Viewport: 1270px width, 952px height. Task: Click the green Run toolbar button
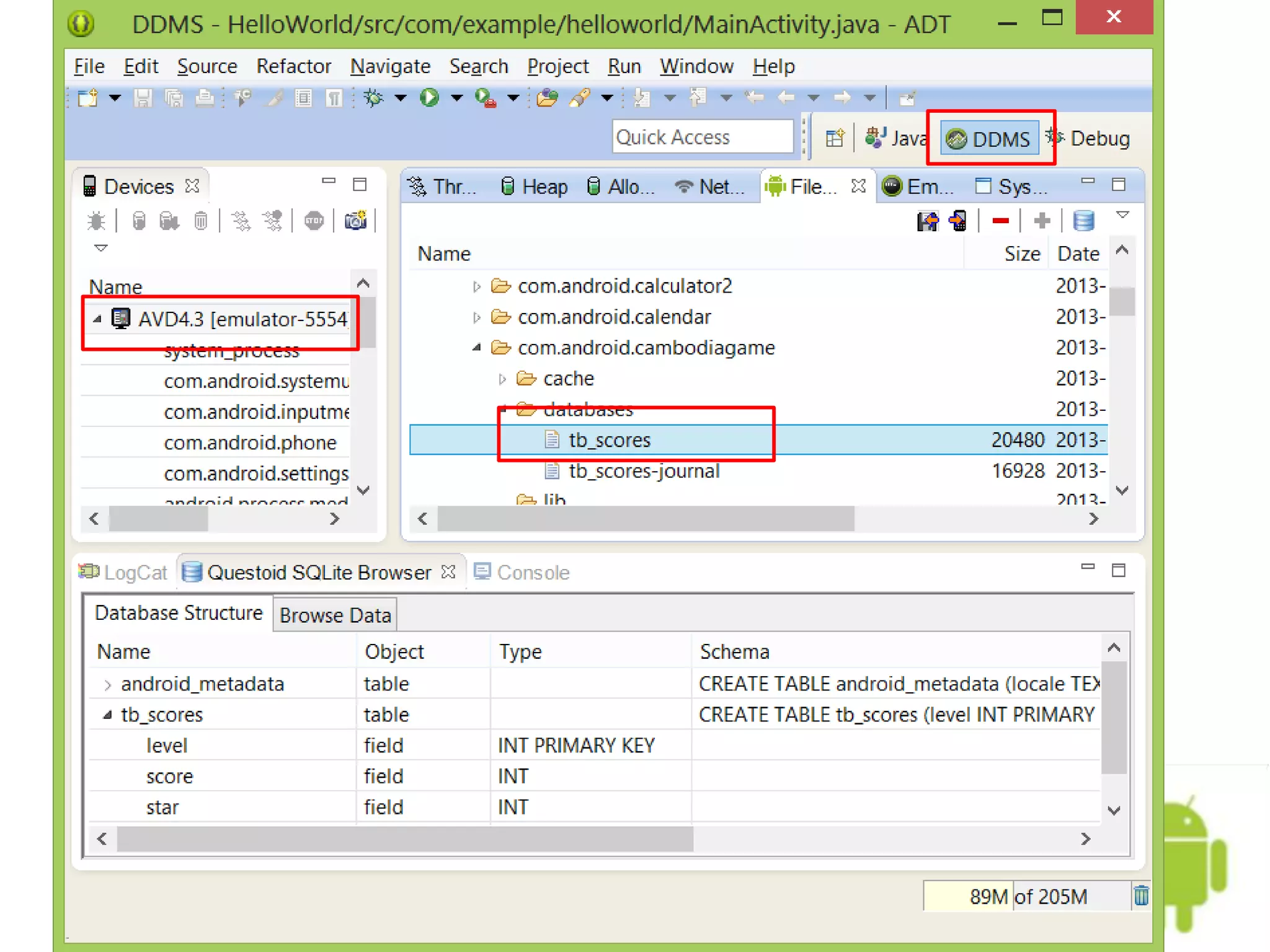click(x=429, y=98)
